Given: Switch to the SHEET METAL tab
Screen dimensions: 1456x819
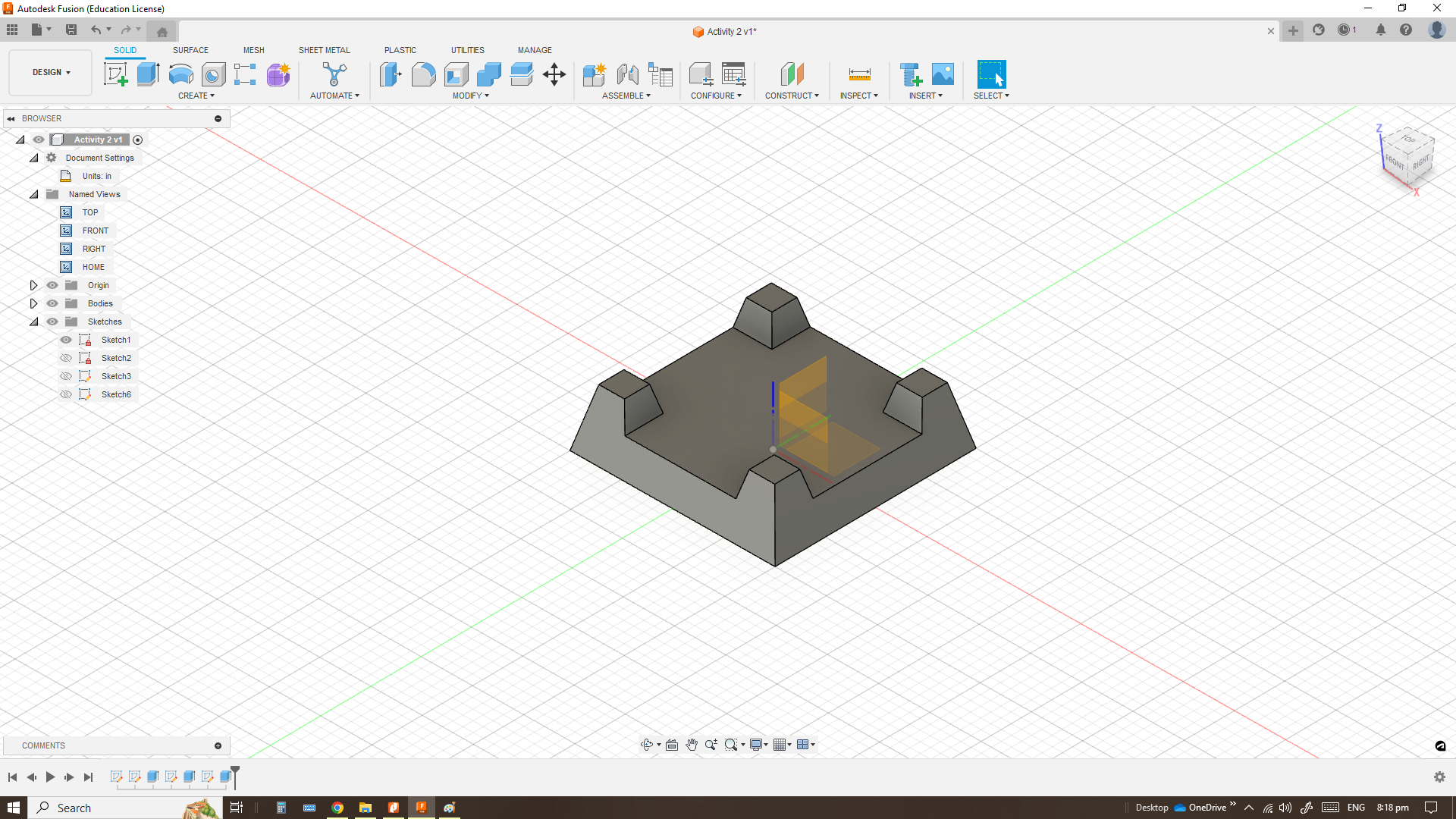Looking at the screenshot, I should pos(325,50).
